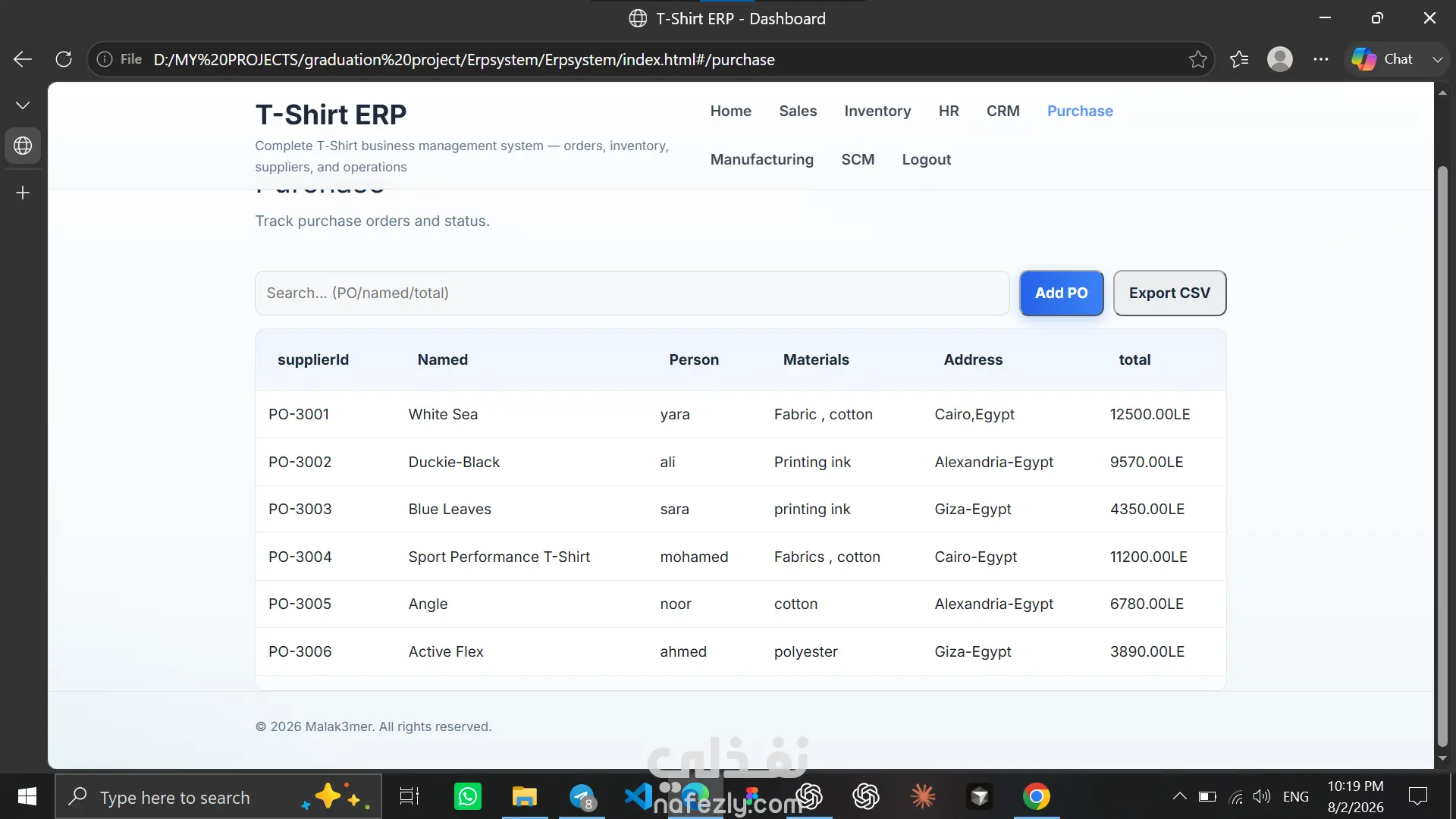Image resolution: width=1456 pixels, height=819 pixels.
Task: Expand the tab actions chevron in sidebar
Action: click(23, 105)
